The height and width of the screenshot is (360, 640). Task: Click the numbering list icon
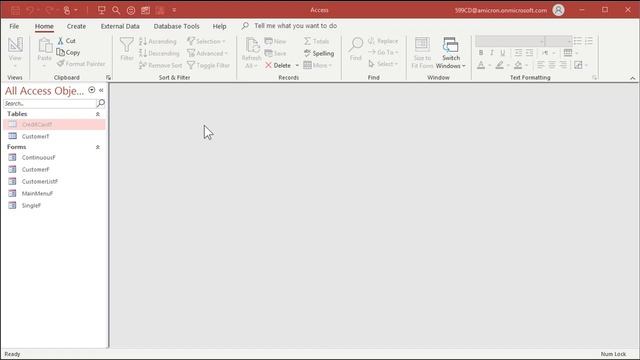coord(589,41)
